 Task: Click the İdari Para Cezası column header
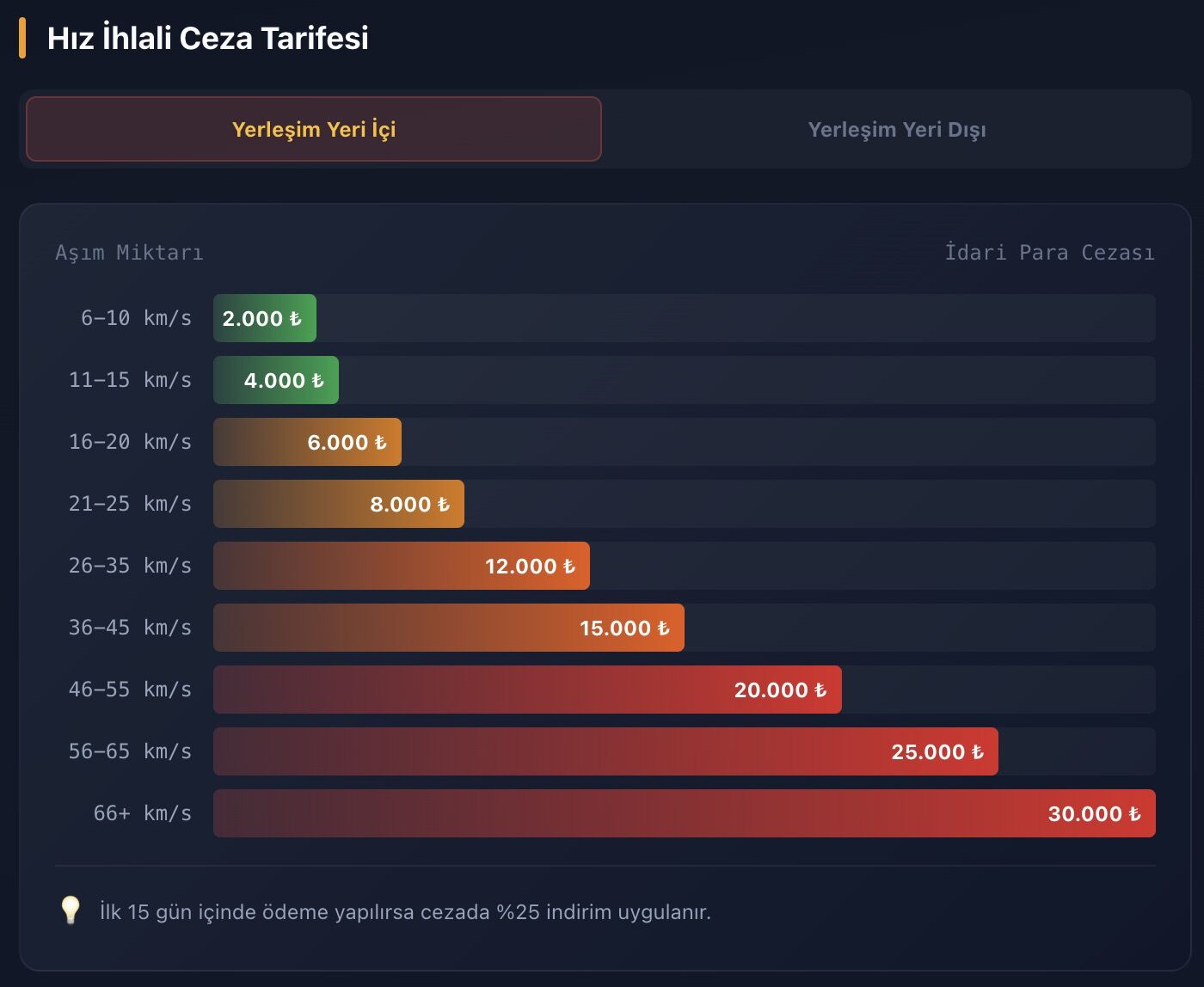tap(1049, 253)
